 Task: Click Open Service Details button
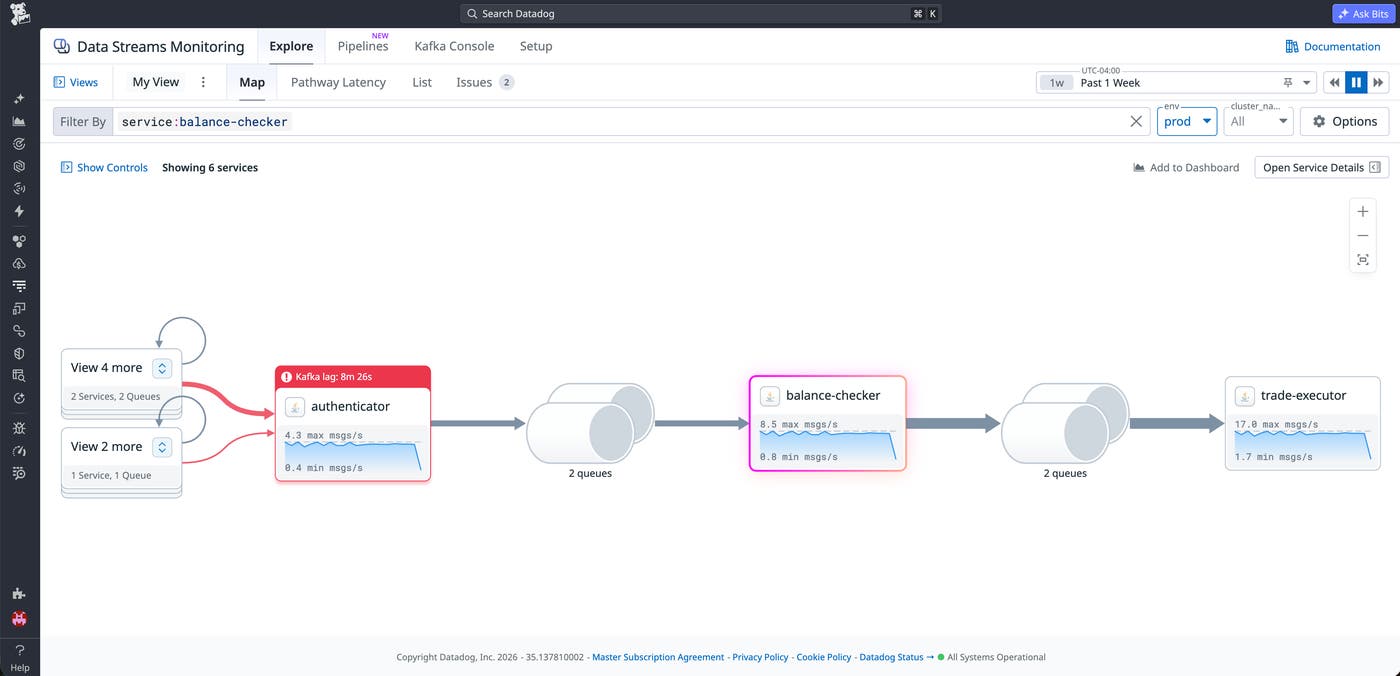tap(1322, 168)
